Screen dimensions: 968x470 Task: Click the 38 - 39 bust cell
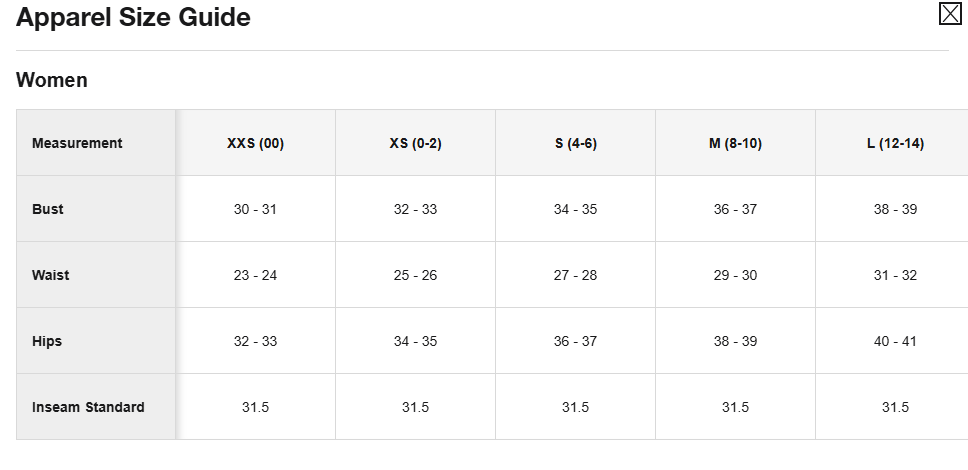(x=895, y=209)
